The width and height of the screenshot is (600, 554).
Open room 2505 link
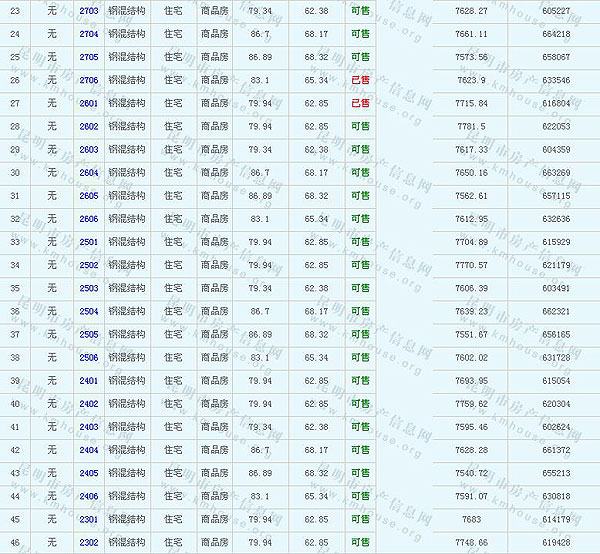[x=88, y=334]
